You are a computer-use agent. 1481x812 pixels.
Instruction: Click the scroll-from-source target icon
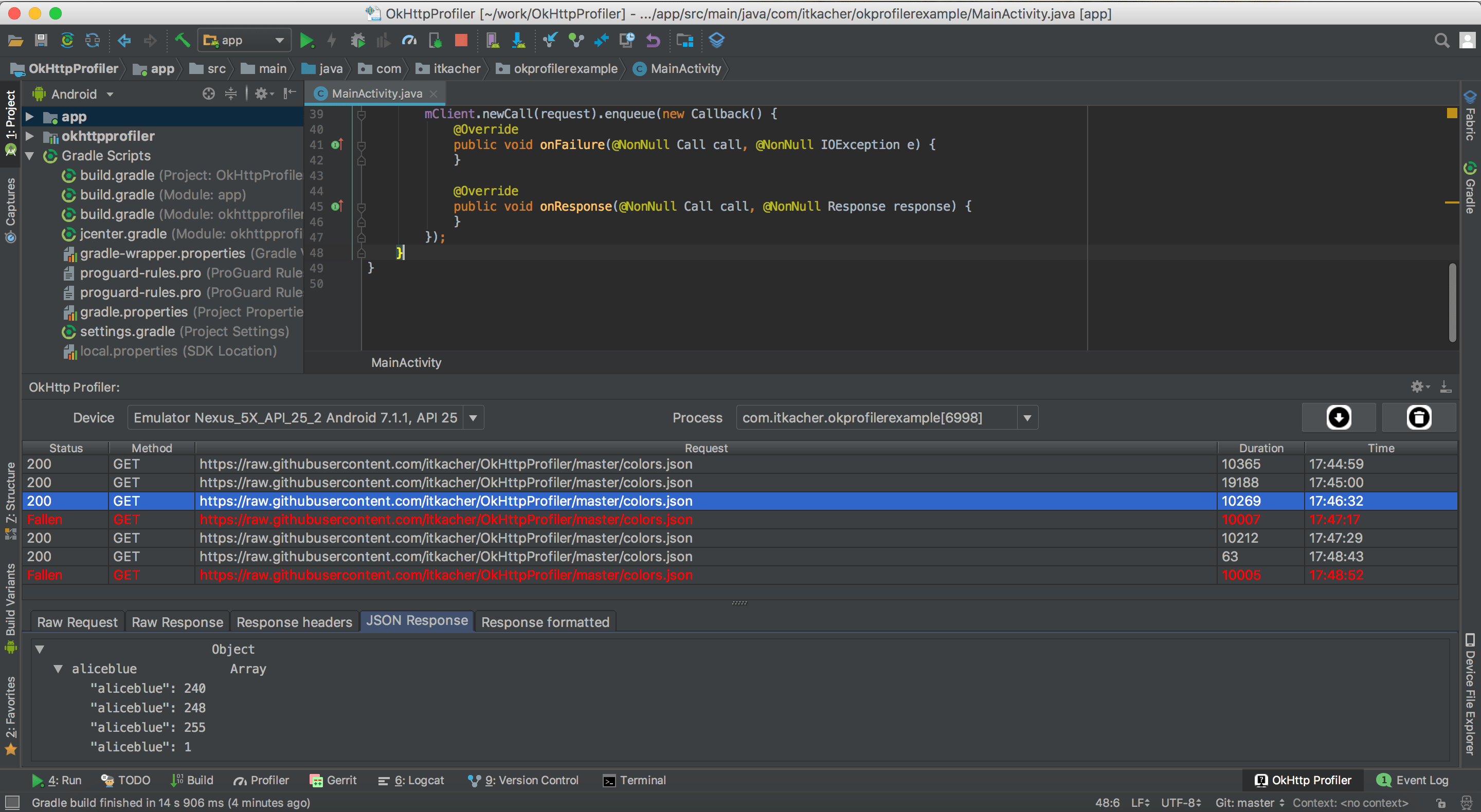pos(209,94)
